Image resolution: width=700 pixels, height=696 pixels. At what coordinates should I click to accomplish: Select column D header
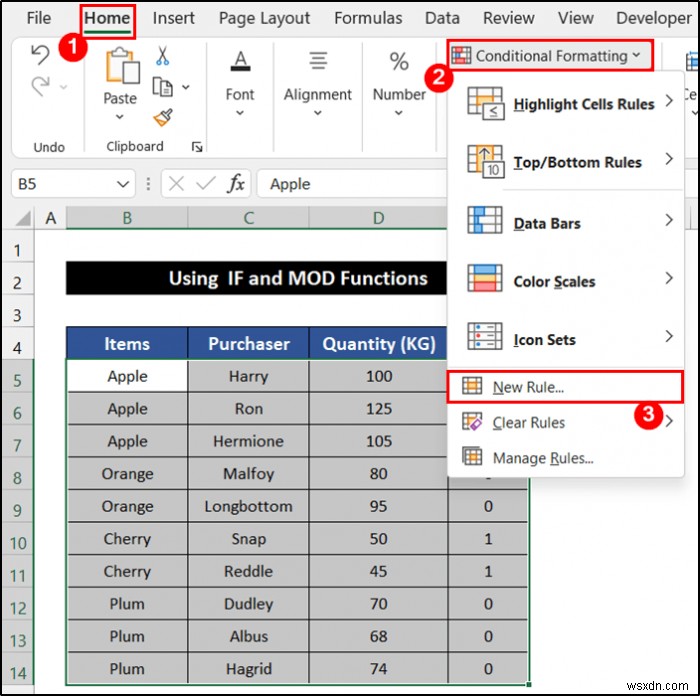(x=378, y=218)
